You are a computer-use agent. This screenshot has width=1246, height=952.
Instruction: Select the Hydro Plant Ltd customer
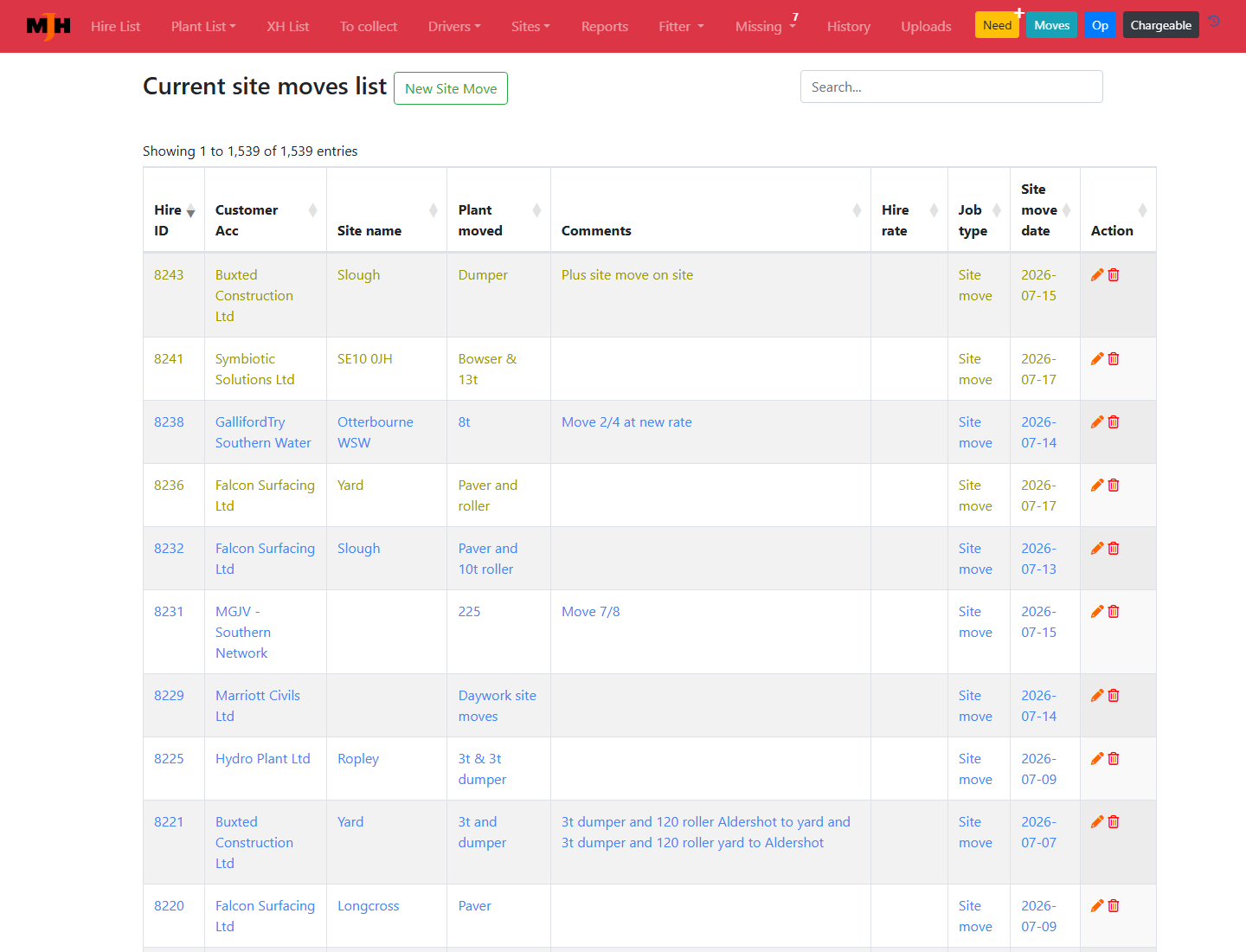[263, 758]
